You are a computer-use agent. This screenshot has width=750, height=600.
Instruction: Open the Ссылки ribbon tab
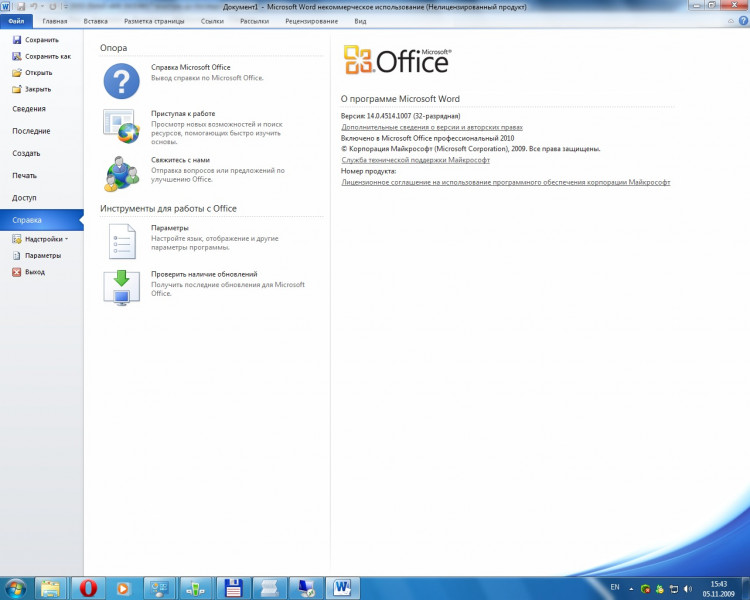212,22
